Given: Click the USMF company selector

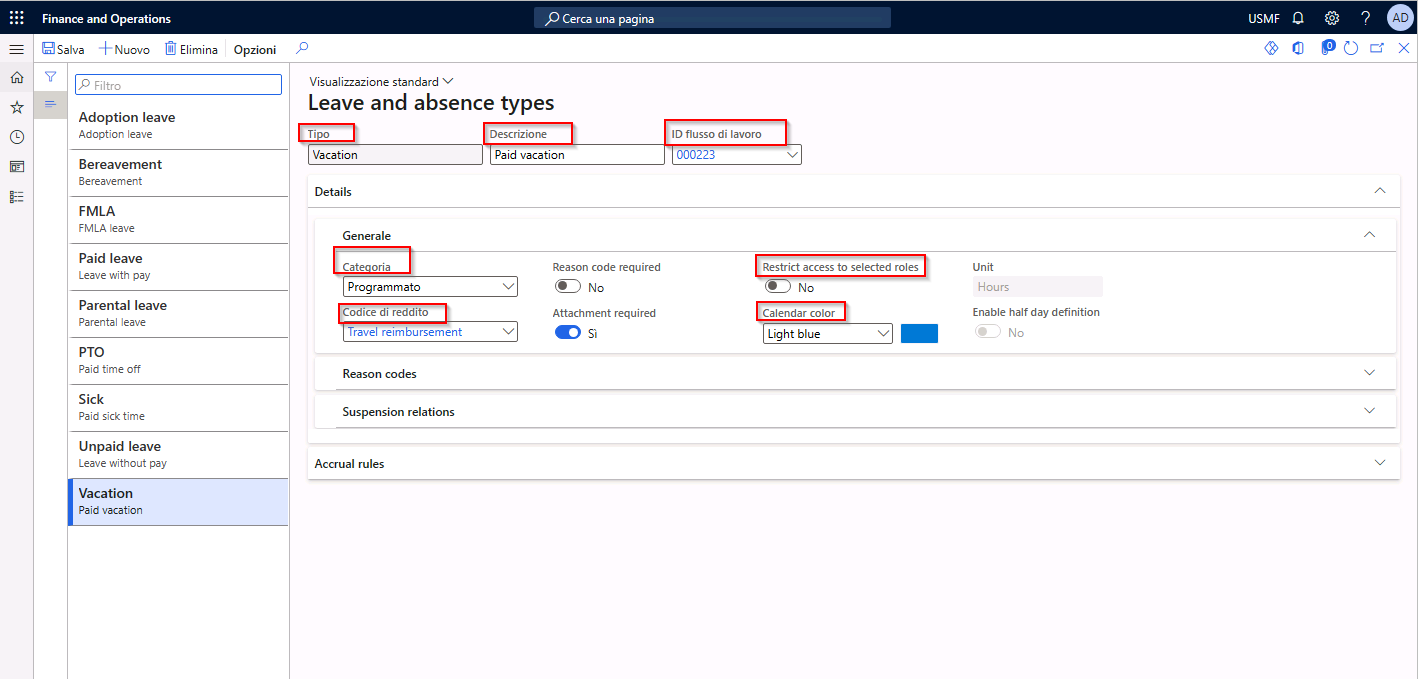Looking at the screenshot, I should pyautogui.click(x=1263, y=18).
